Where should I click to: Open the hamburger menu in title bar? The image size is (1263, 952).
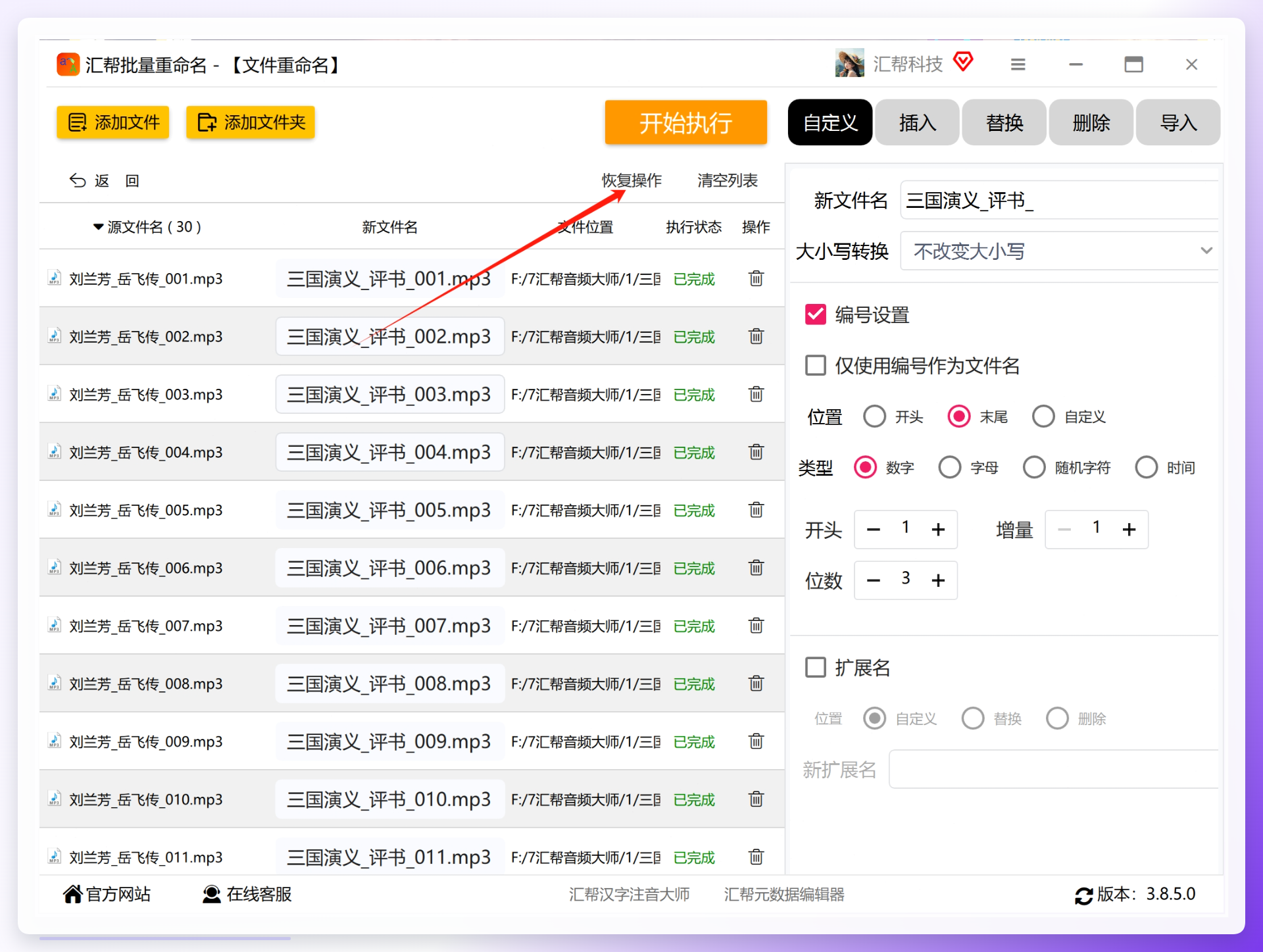point(1018,64)
